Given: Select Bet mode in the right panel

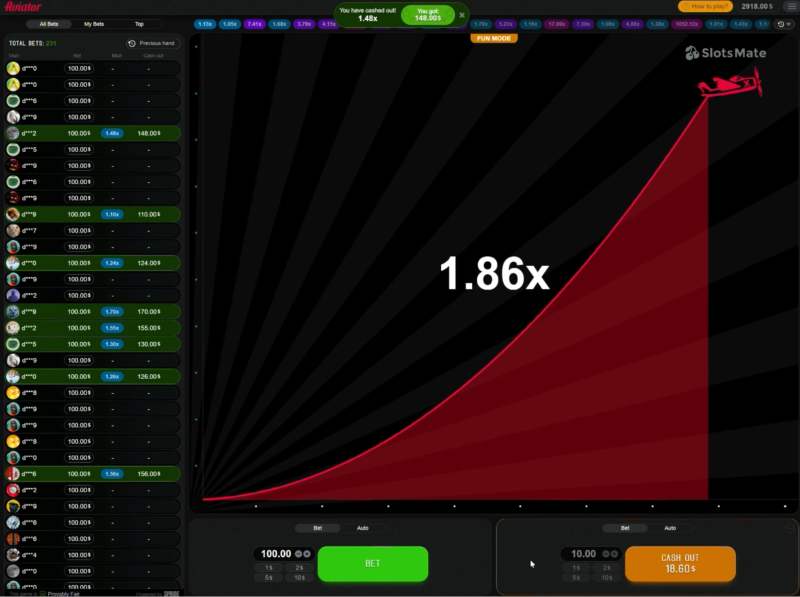Looking at the screenshot, I should point(625,528).
